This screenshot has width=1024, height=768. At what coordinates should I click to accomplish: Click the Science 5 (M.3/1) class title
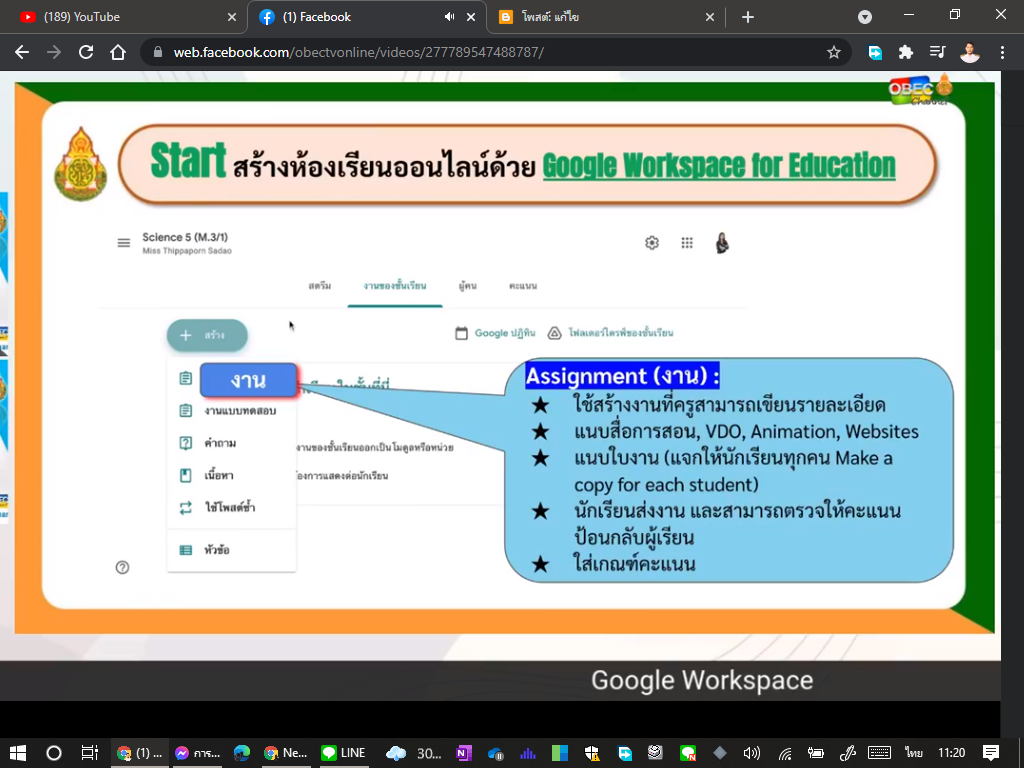[x=185, y=237]
